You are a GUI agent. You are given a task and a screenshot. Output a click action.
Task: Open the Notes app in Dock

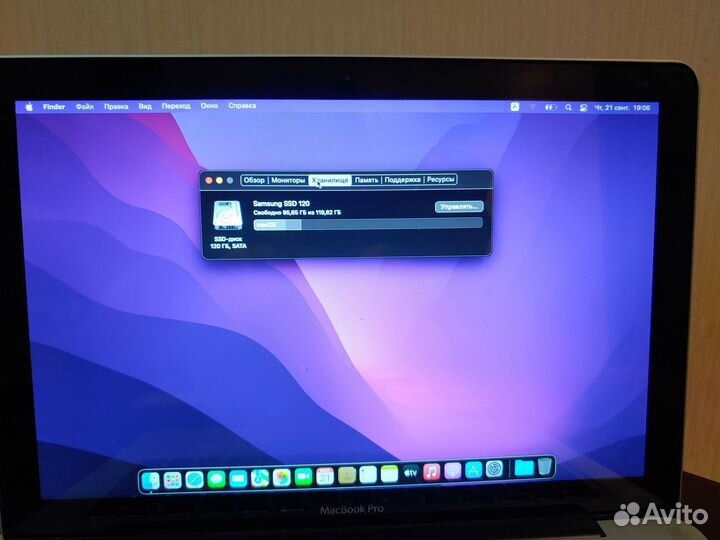tap(389, 474)
